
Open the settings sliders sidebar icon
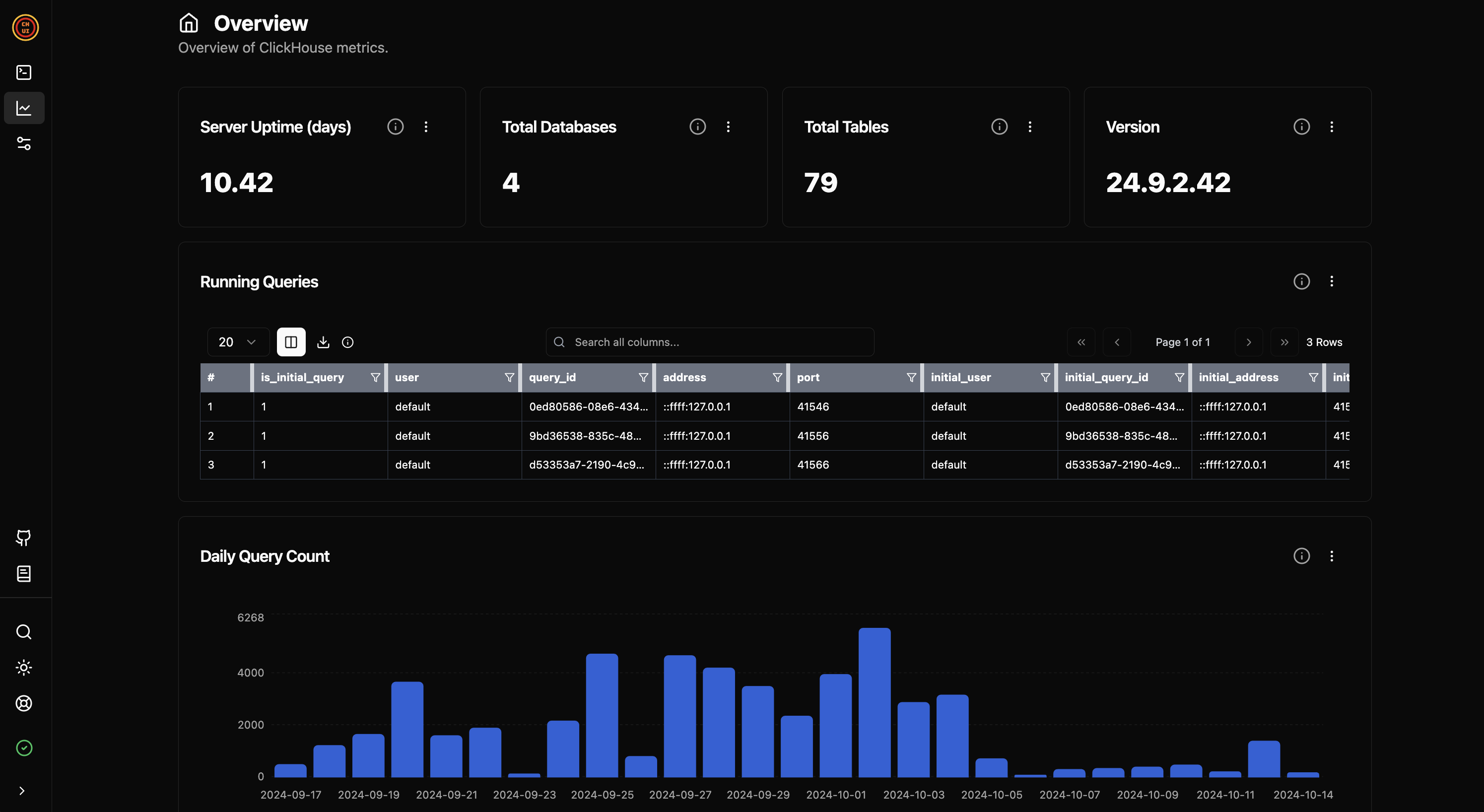pos(24,143)
